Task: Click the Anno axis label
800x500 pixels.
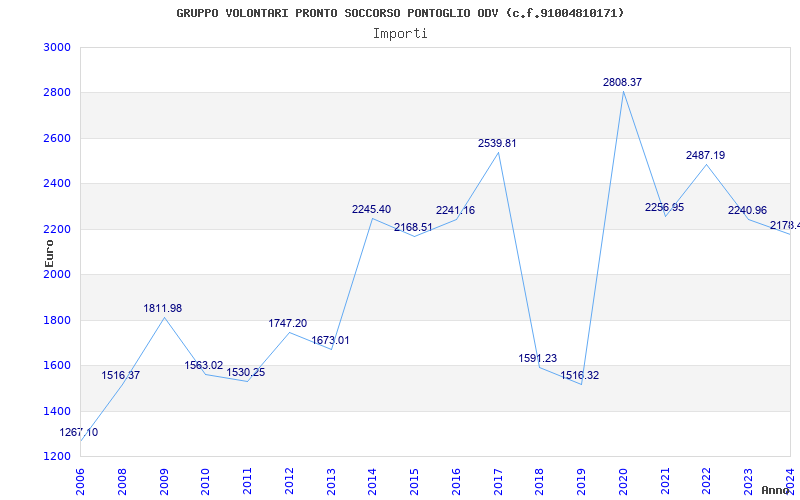Action: pos(776,490)
